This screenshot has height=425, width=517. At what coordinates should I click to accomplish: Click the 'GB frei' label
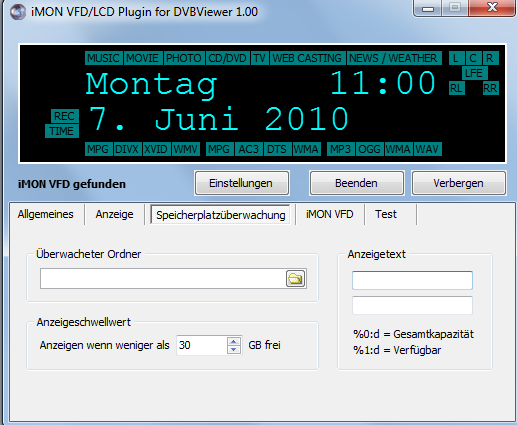click(x=264, y=345)
